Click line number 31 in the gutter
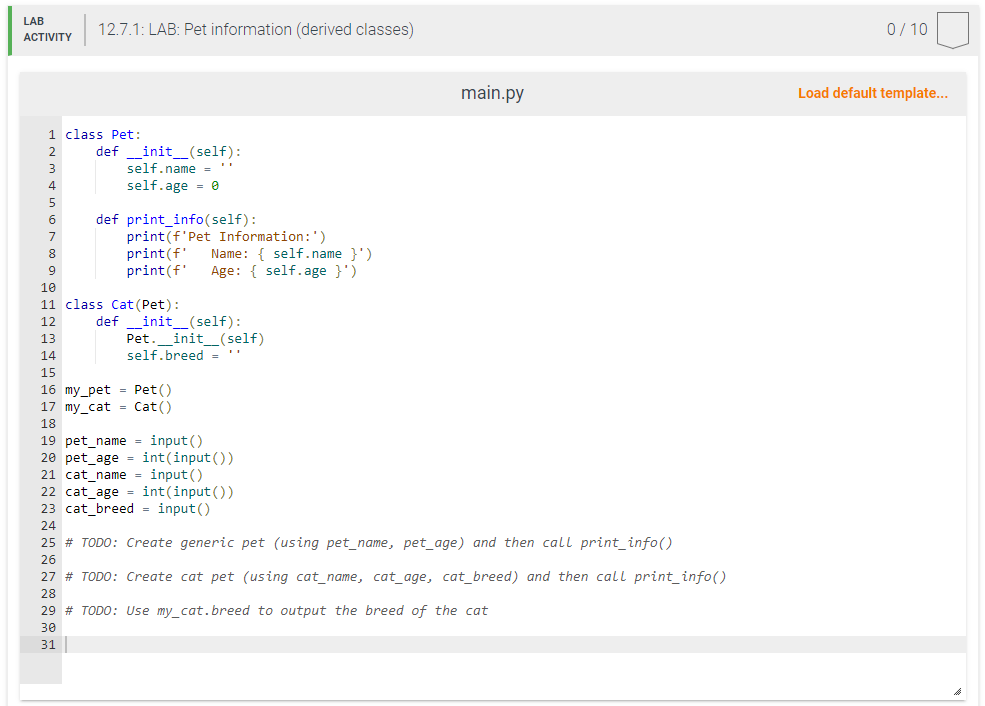 47,644
